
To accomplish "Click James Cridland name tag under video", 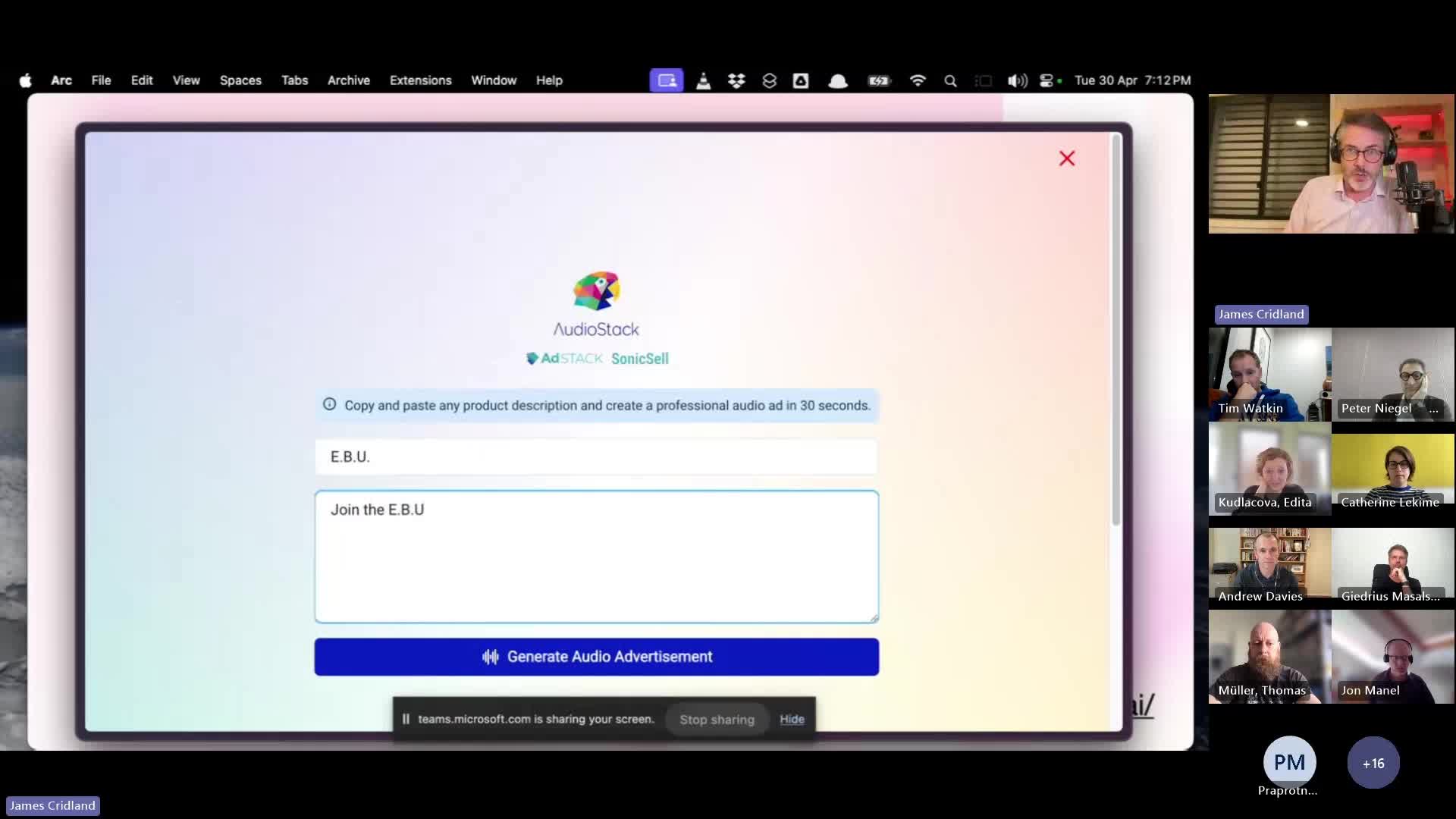I will click(1261, 314).
